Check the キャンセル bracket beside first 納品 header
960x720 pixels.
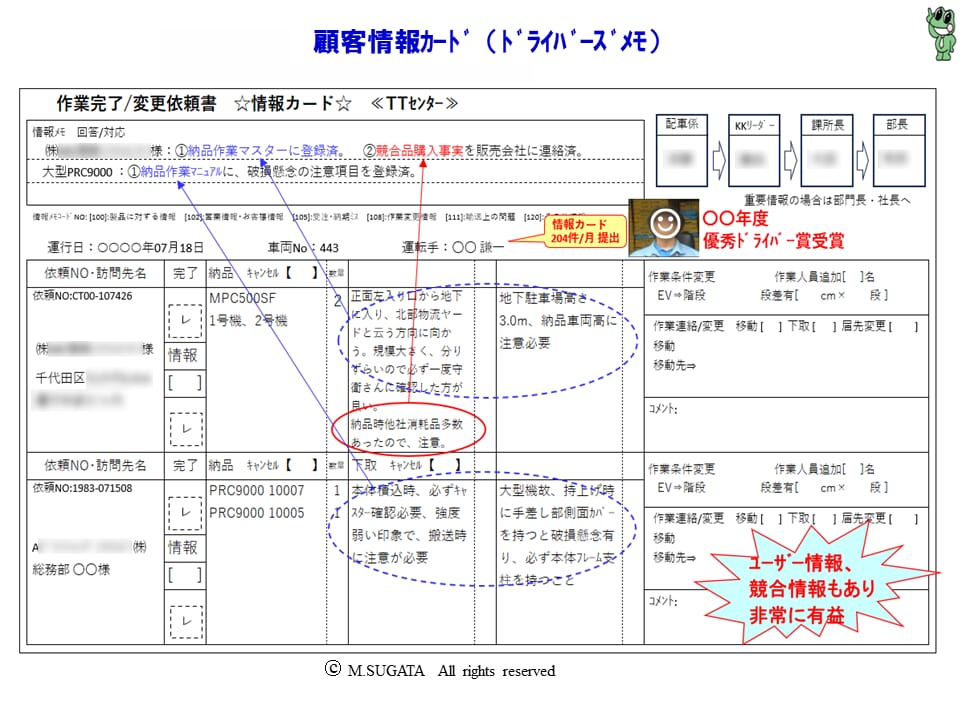[302, 273]
